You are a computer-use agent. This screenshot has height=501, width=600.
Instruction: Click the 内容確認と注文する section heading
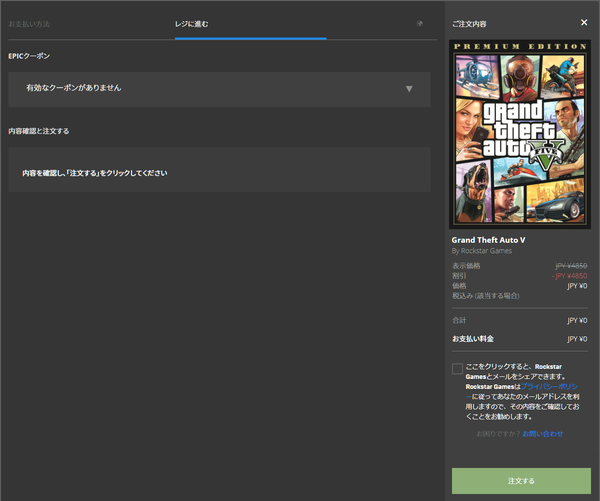[39, 131]
